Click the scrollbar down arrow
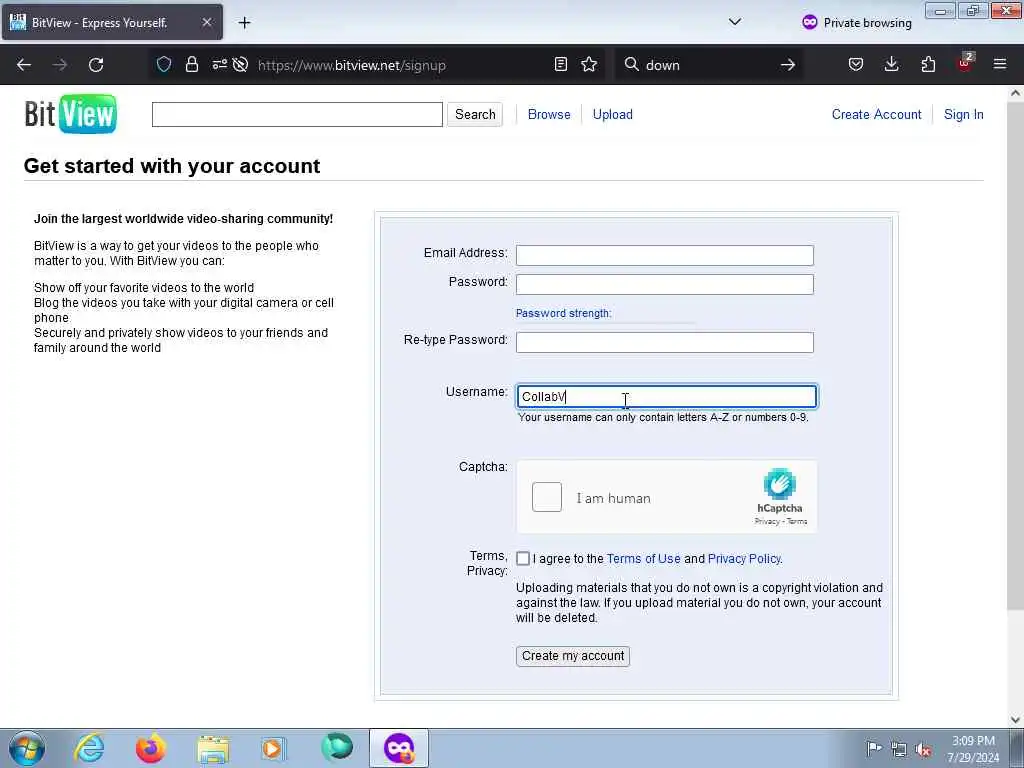This screenshot has width=1024, height=768. (x=1015, y=720)
